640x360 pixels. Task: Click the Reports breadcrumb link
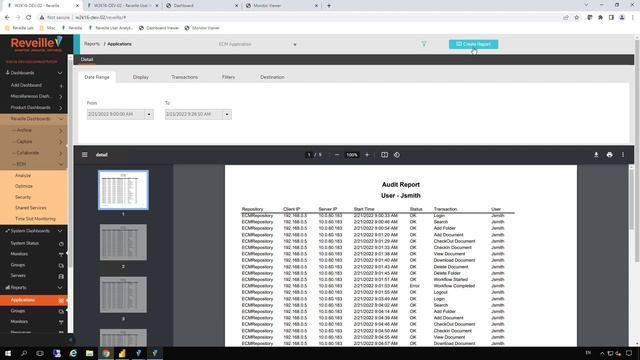(92, 44)
